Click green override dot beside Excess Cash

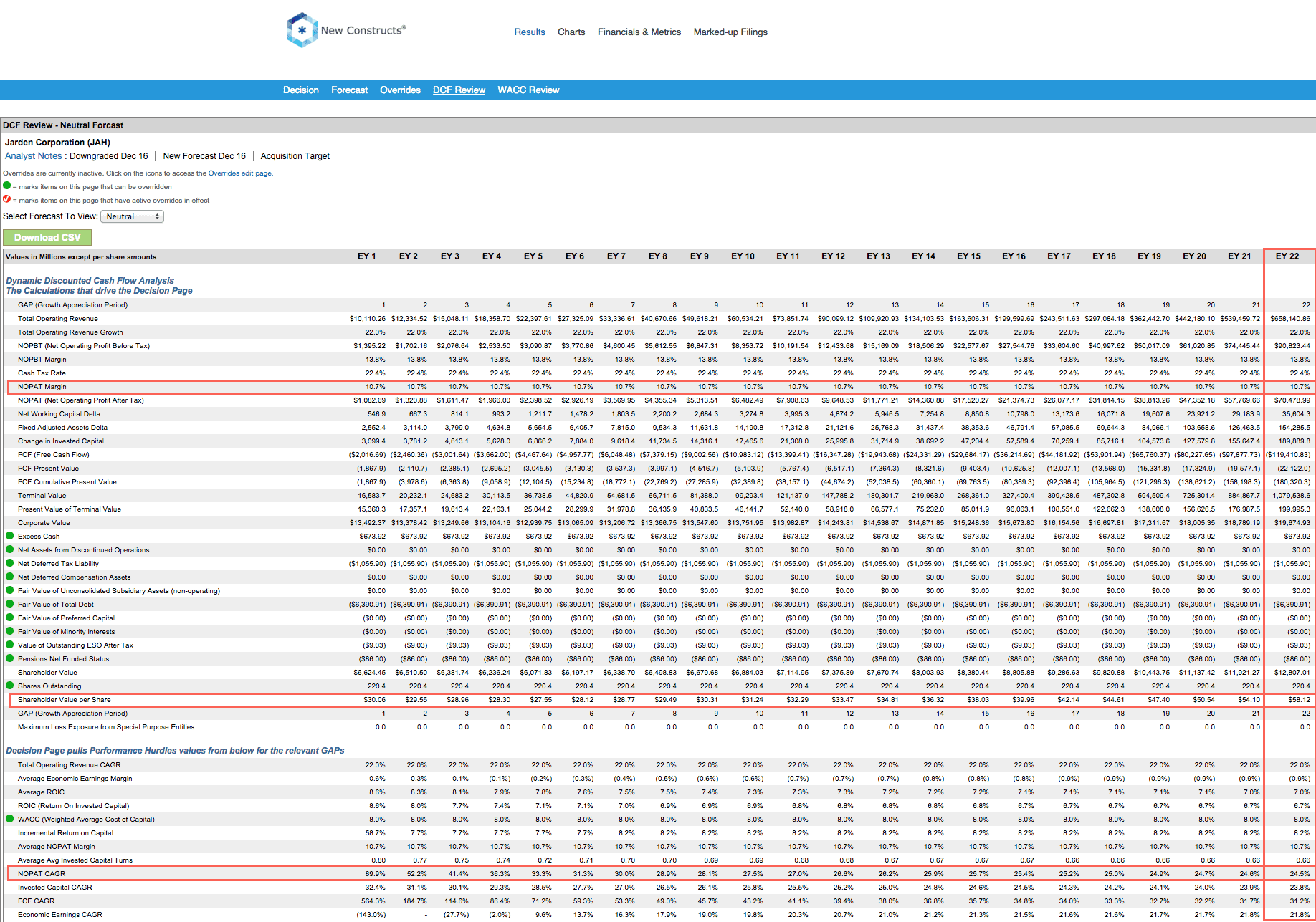coord(10,536)
